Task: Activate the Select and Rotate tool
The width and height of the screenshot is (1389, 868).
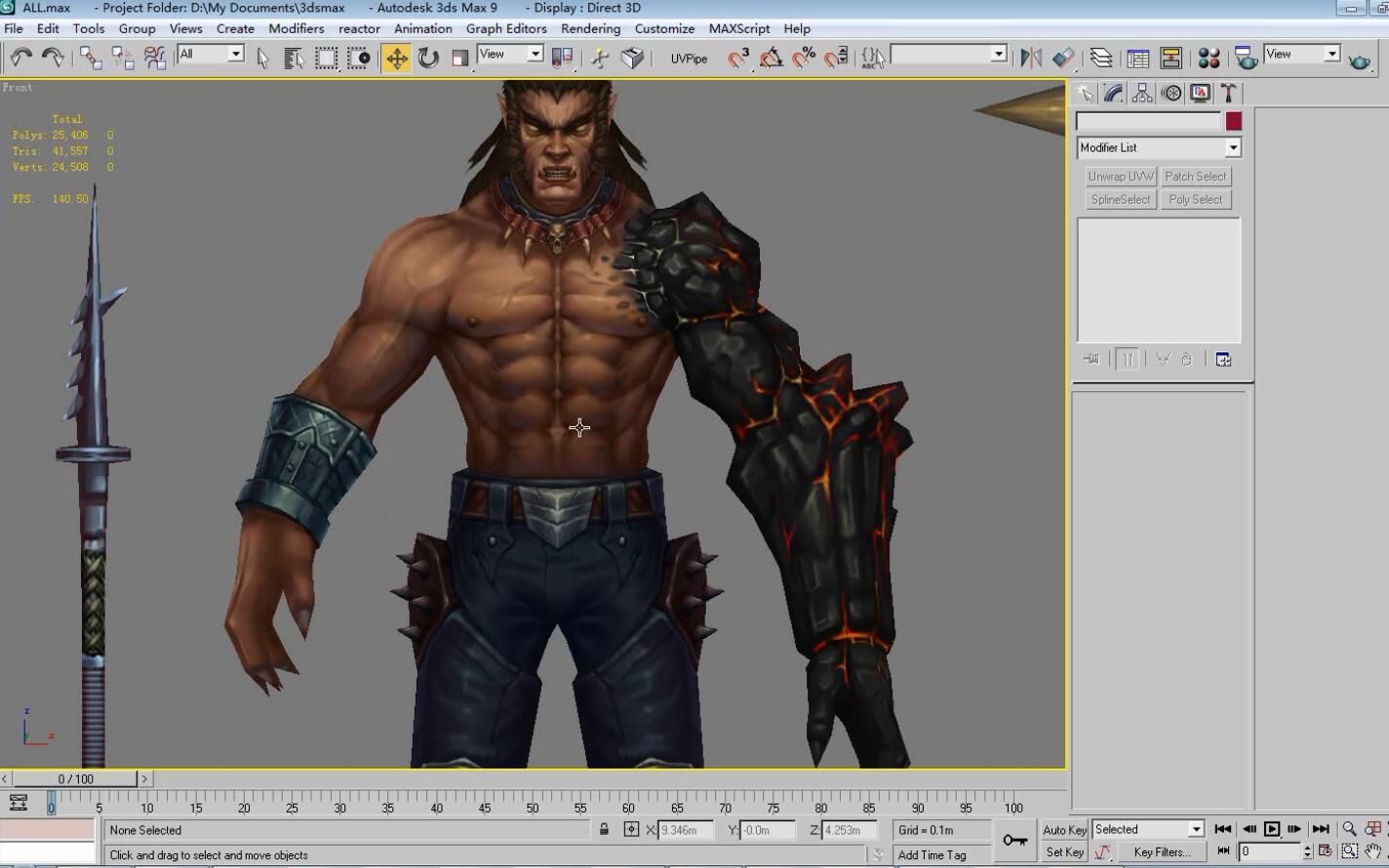Action: pyautogui.click(x=428, y=59)
